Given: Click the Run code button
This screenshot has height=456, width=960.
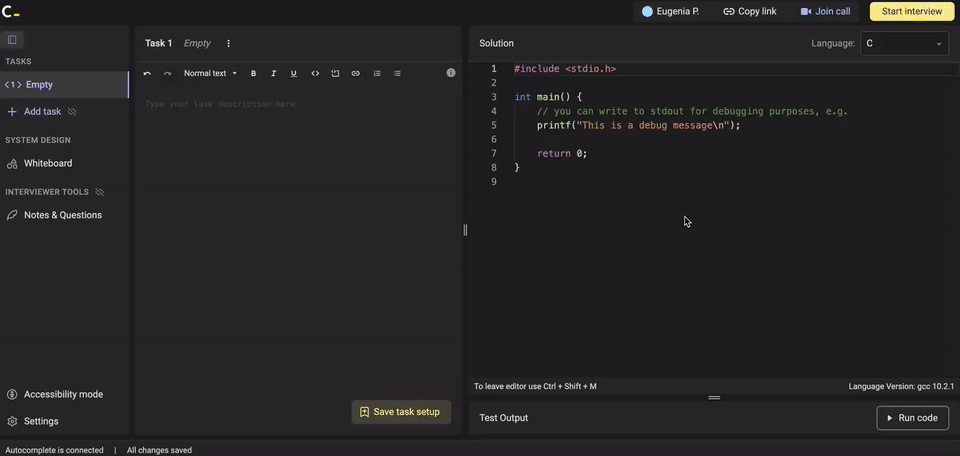Looking at the screenshot, I should (x=912, y=418).
